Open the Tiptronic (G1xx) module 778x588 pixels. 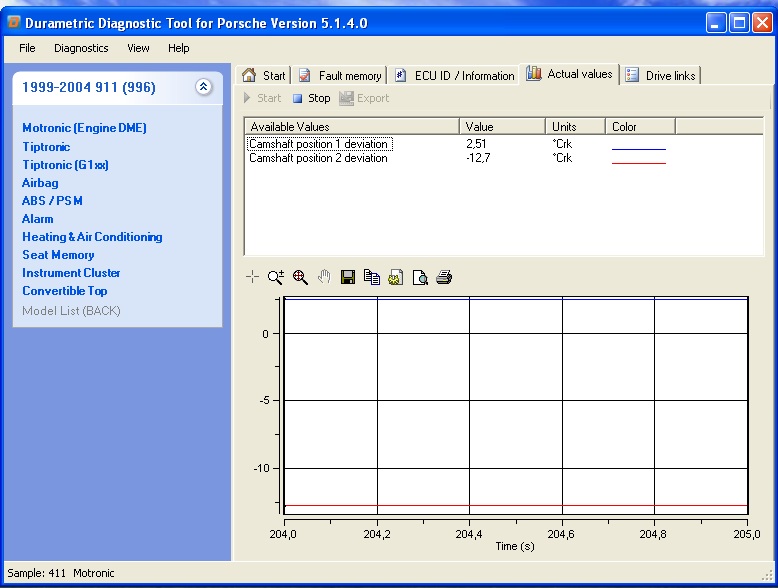pyautogui.click(x=65, y=165)
